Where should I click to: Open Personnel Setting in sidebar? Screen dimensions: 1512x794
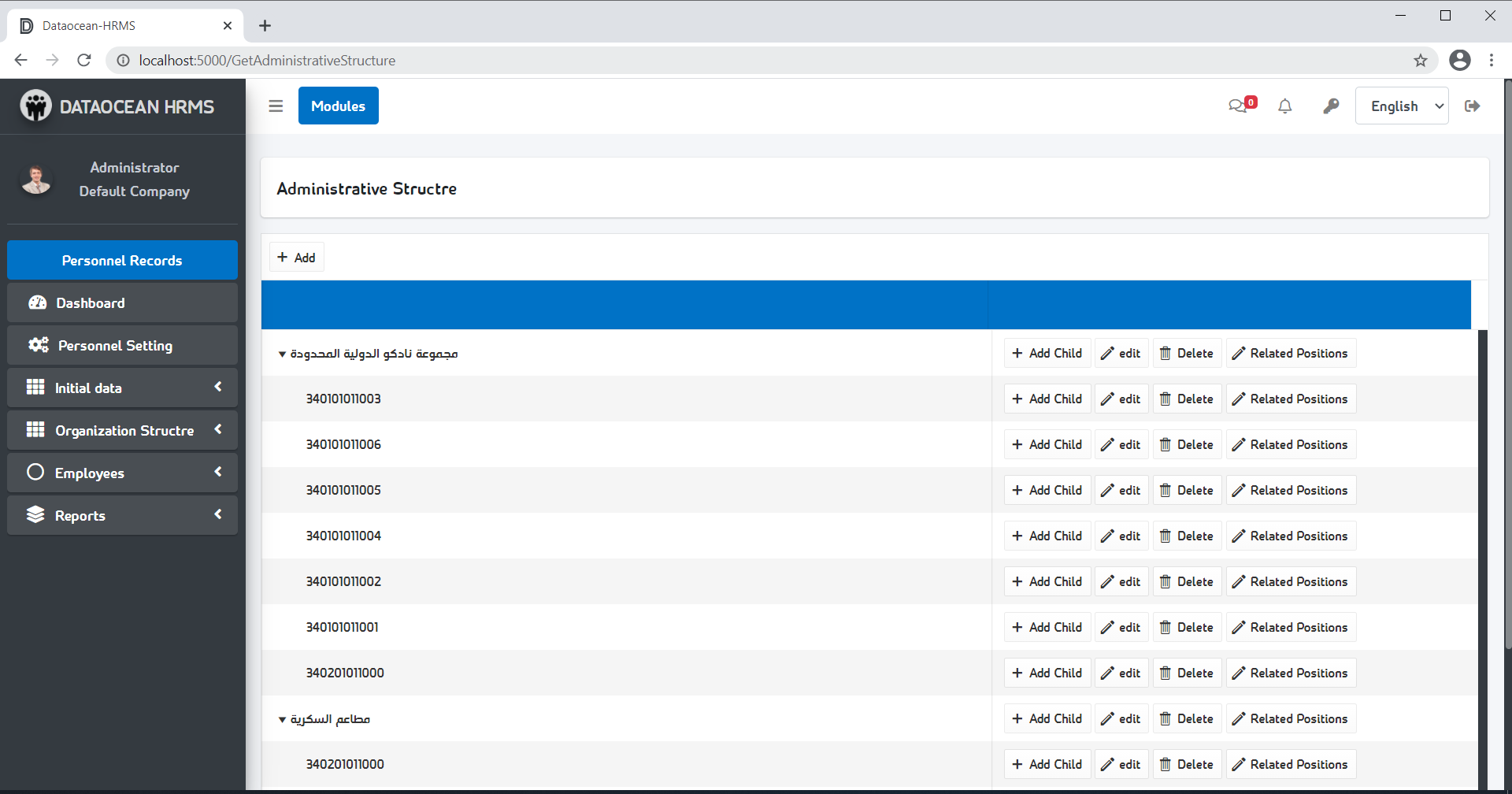click(122, 346)
